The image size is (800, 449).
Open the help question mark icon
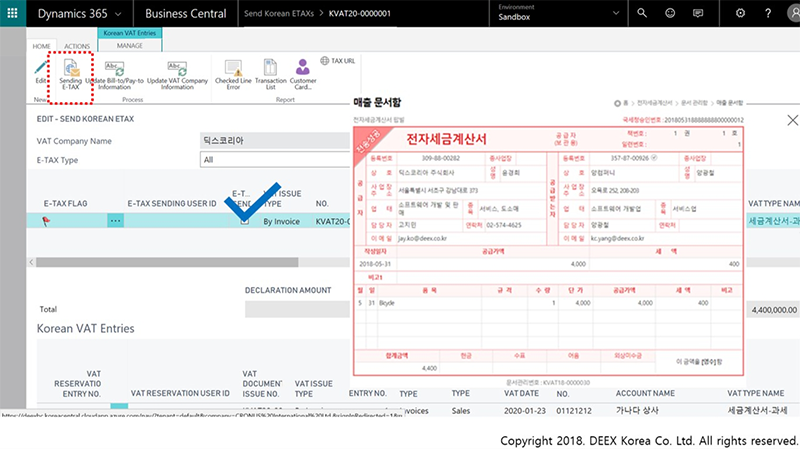coord(768,13)
